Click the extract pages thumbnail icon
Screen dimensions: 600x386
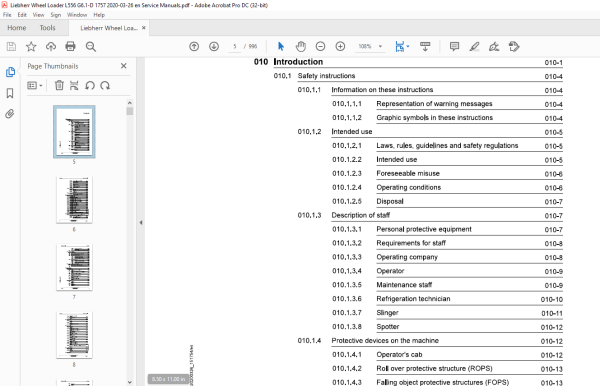74,85
